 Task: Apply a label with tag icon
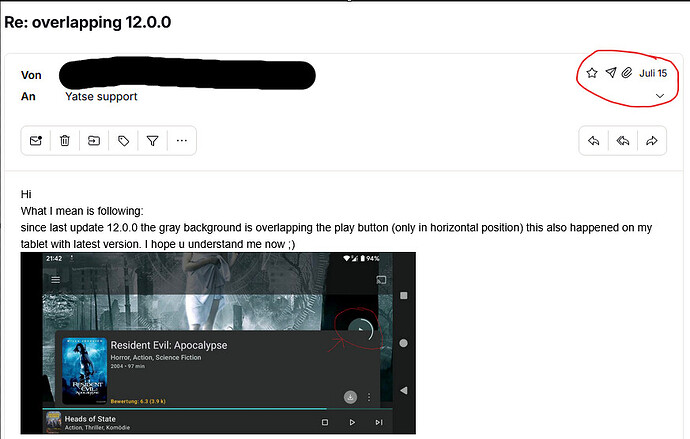click(123, 141)
